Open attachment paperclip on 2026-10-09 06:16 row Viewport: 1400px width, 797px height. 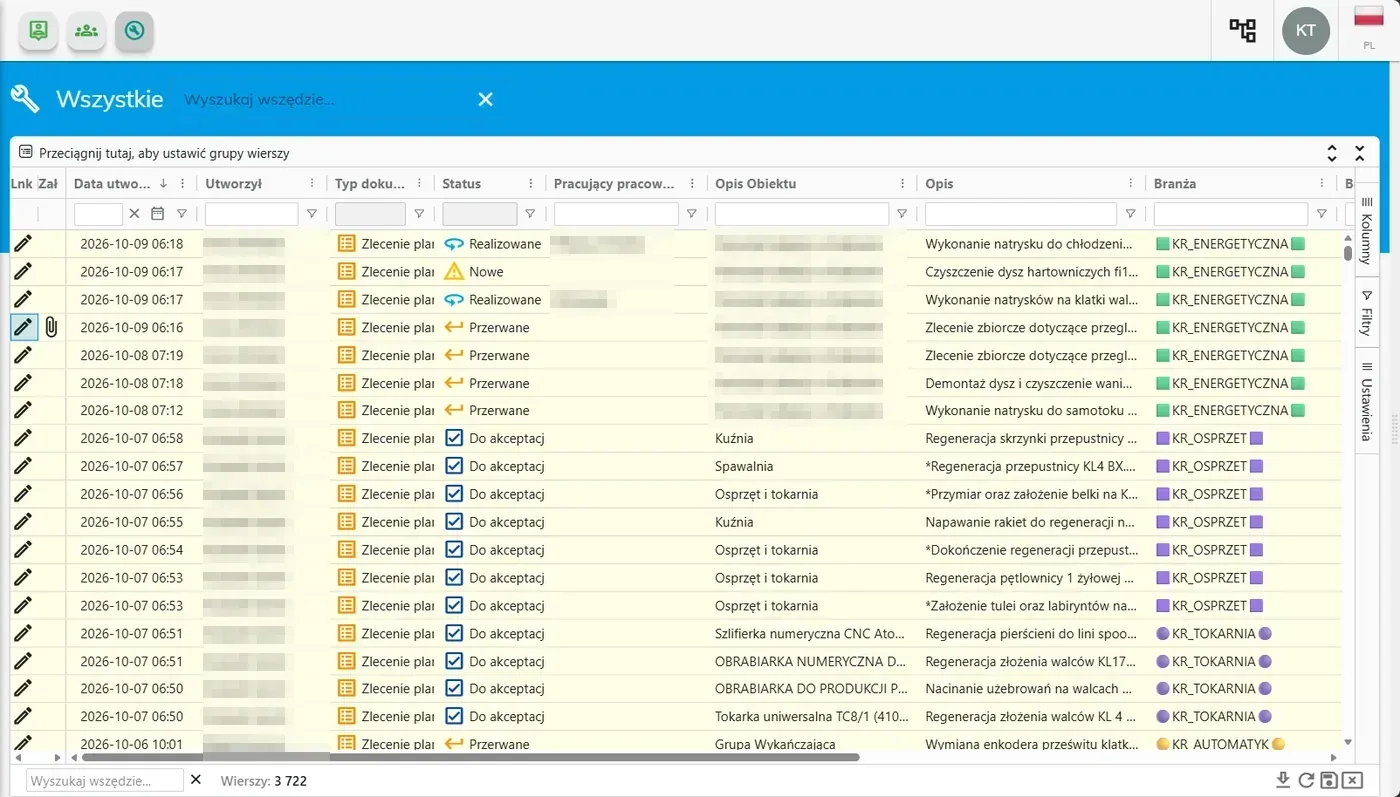point(51,327)
